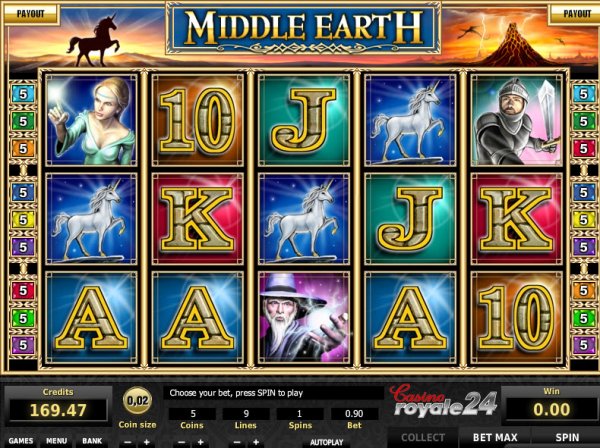Select the yellow payline marker on left
The width and height of the screenshot is (600, 448).
point(23,220)
